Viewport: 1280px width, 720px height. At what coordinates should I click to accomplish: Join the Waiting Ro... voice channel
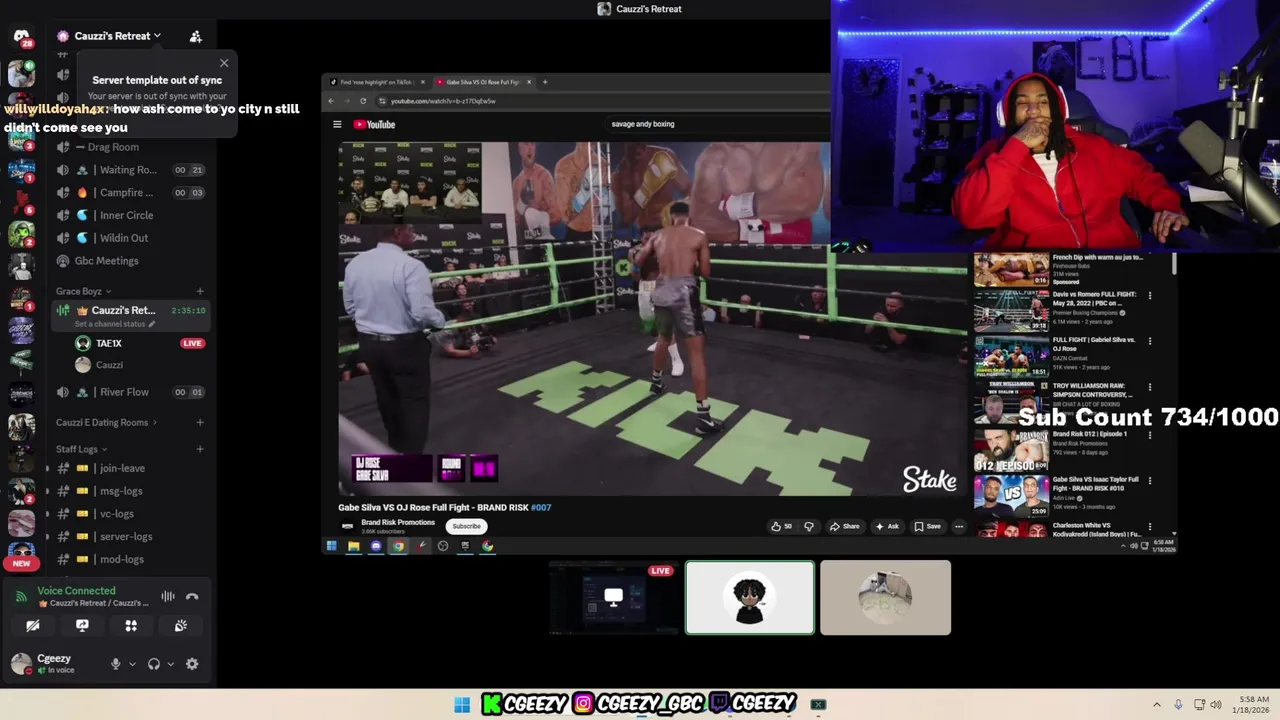pyautogui.click(x=129, y=170)
